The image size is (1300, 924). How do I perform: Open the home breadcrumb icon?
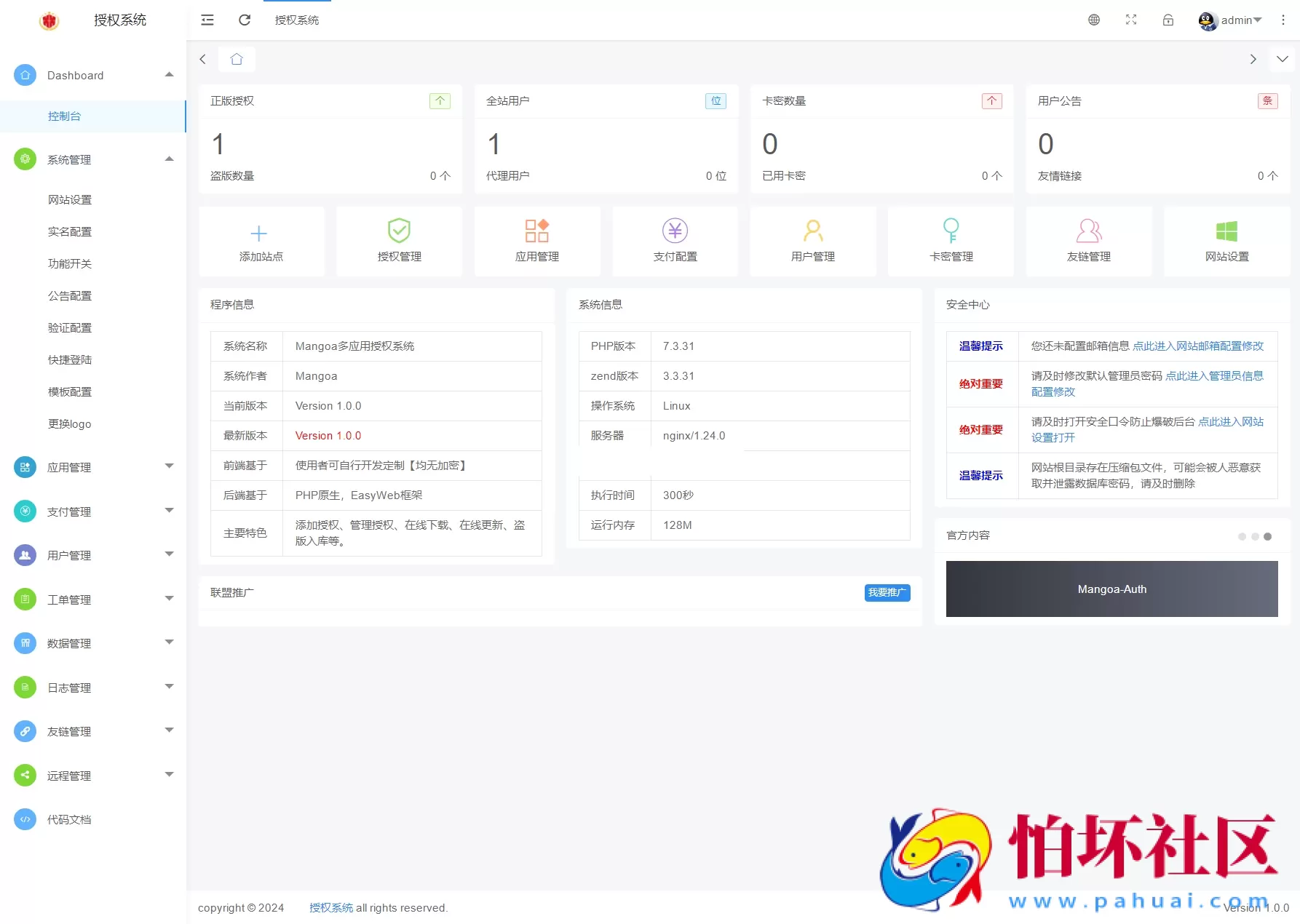[x=237, y=59]
